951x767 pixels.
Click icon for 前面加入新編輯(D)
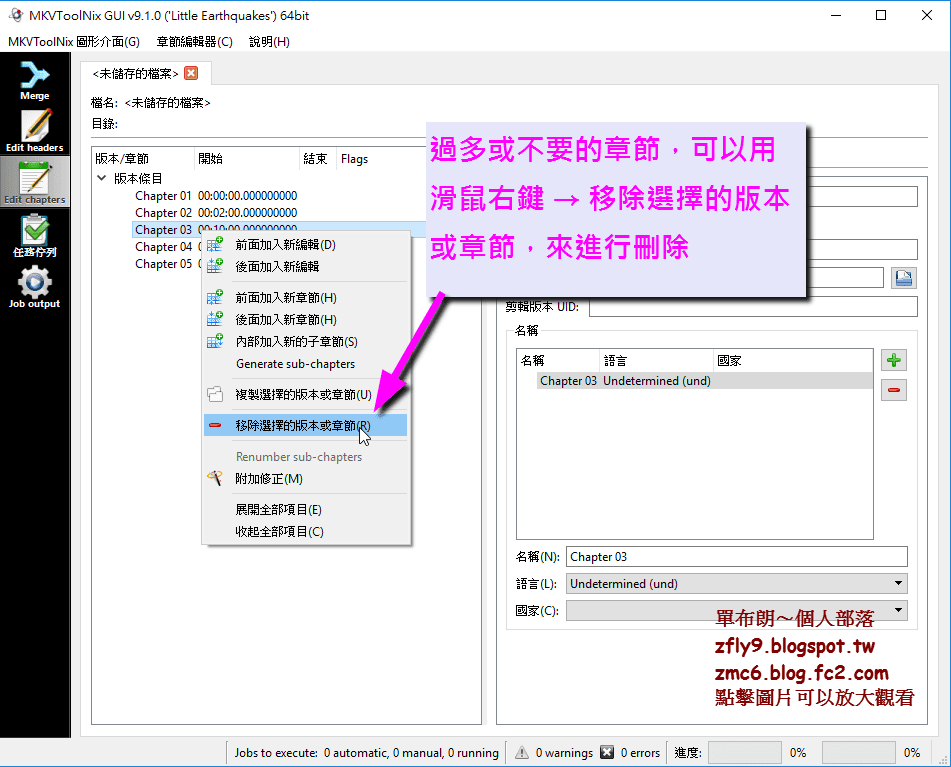tap(215, 244)
